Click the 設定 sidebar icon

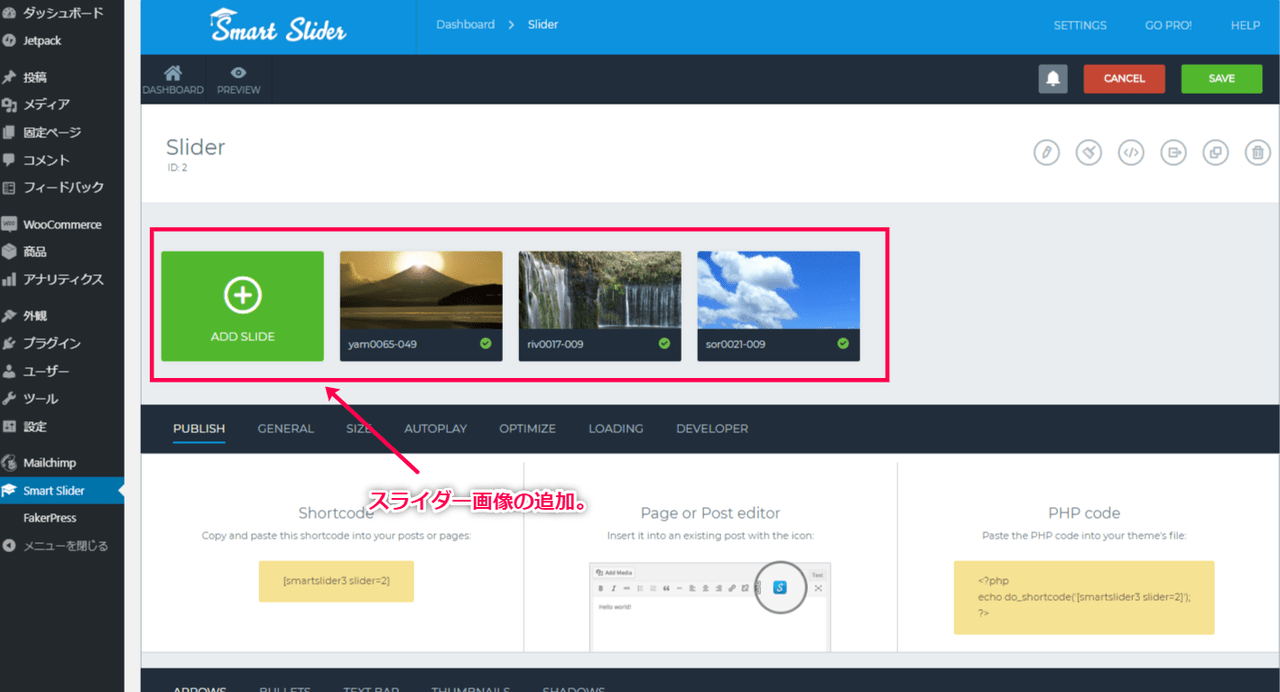10,426
